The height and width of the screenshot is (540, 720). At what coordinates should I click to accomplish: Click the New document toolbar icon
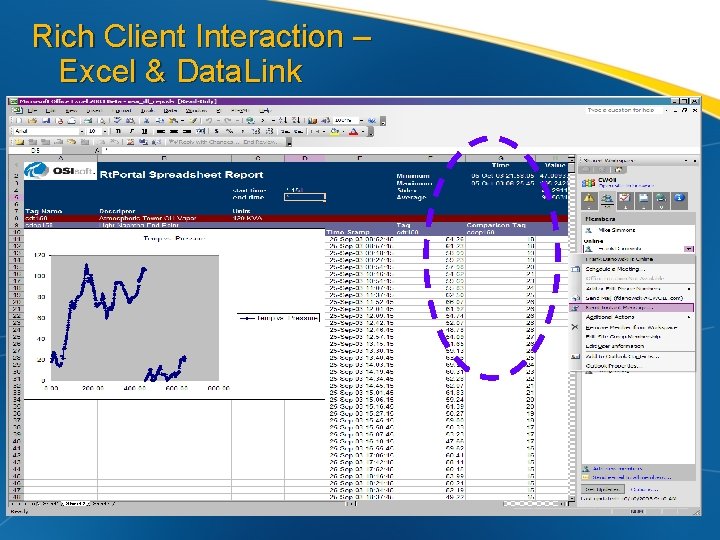[19, 121]
